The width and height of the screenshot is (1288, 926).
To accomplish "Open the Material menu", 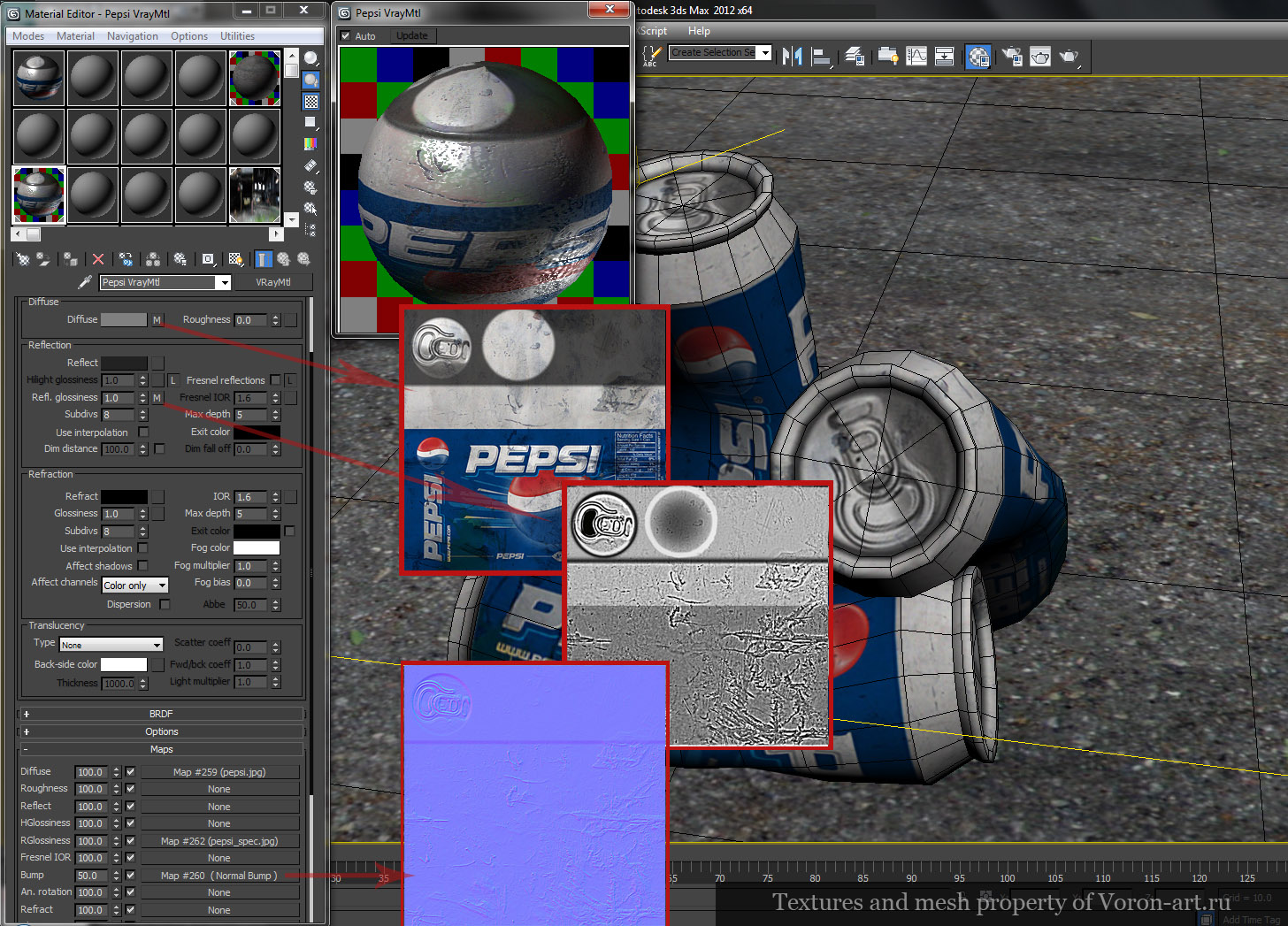I will 75,36.
